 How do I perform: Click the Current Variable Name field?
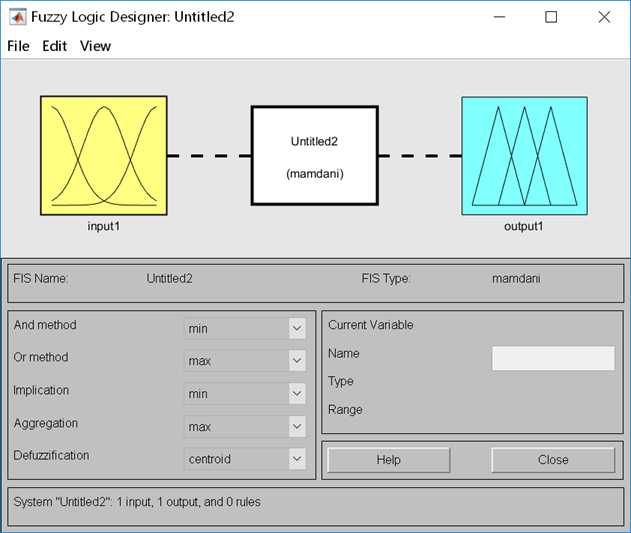553,358
